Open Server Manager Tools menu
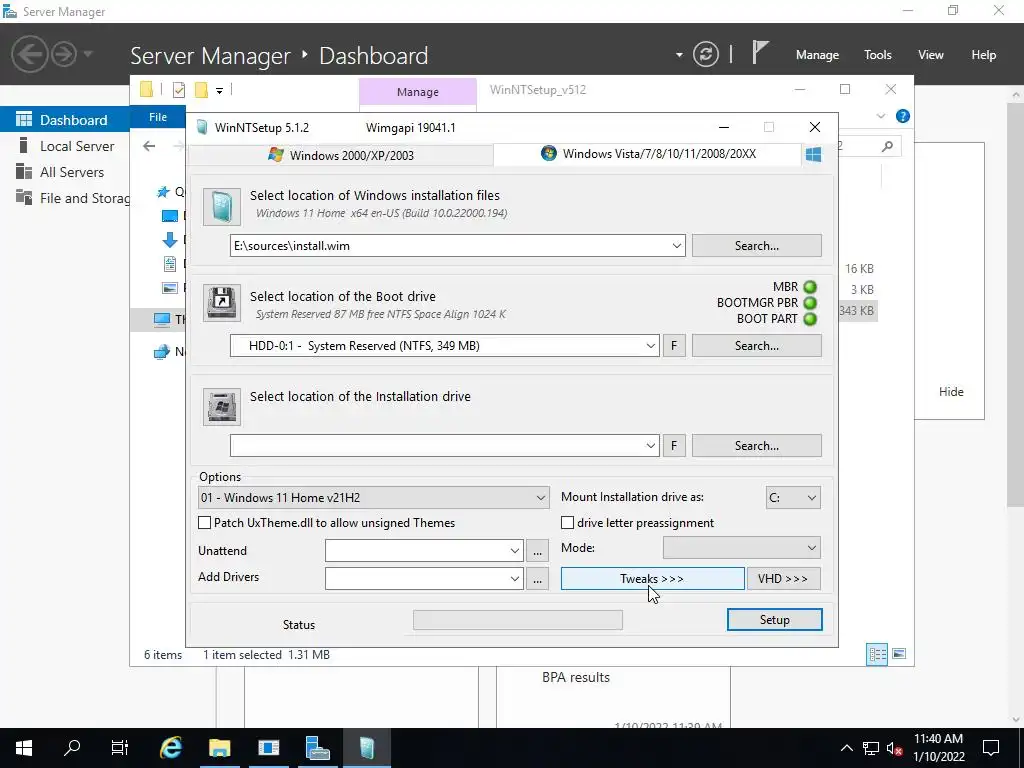1024x768 pixels. click(878, 55)
